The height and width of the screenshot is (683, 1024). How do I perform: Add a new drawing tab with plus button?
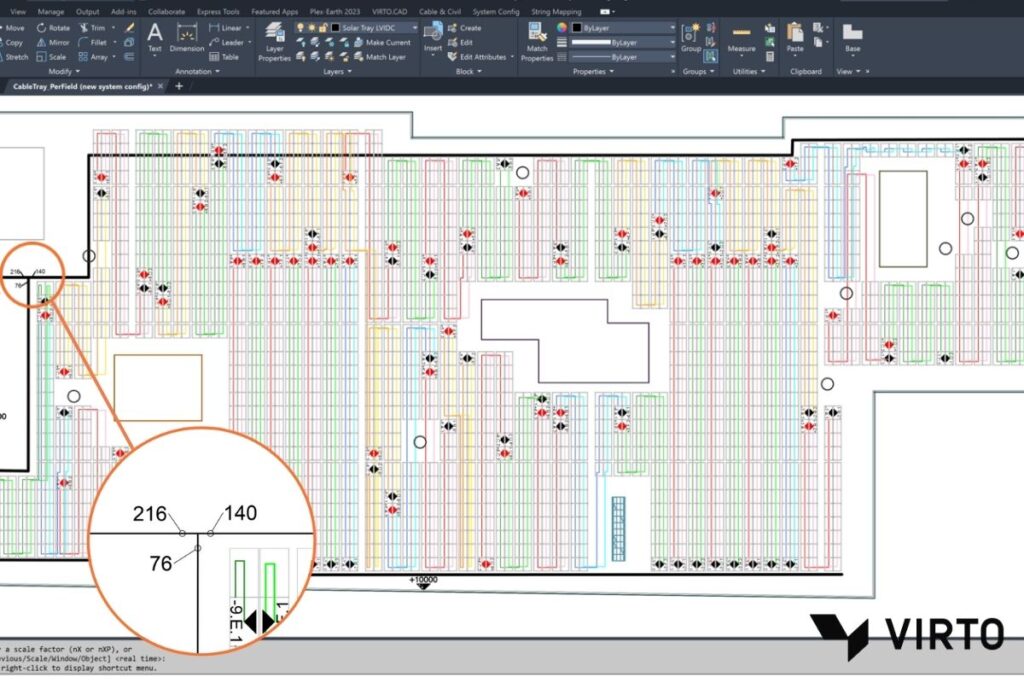click(x=179, y=86)
